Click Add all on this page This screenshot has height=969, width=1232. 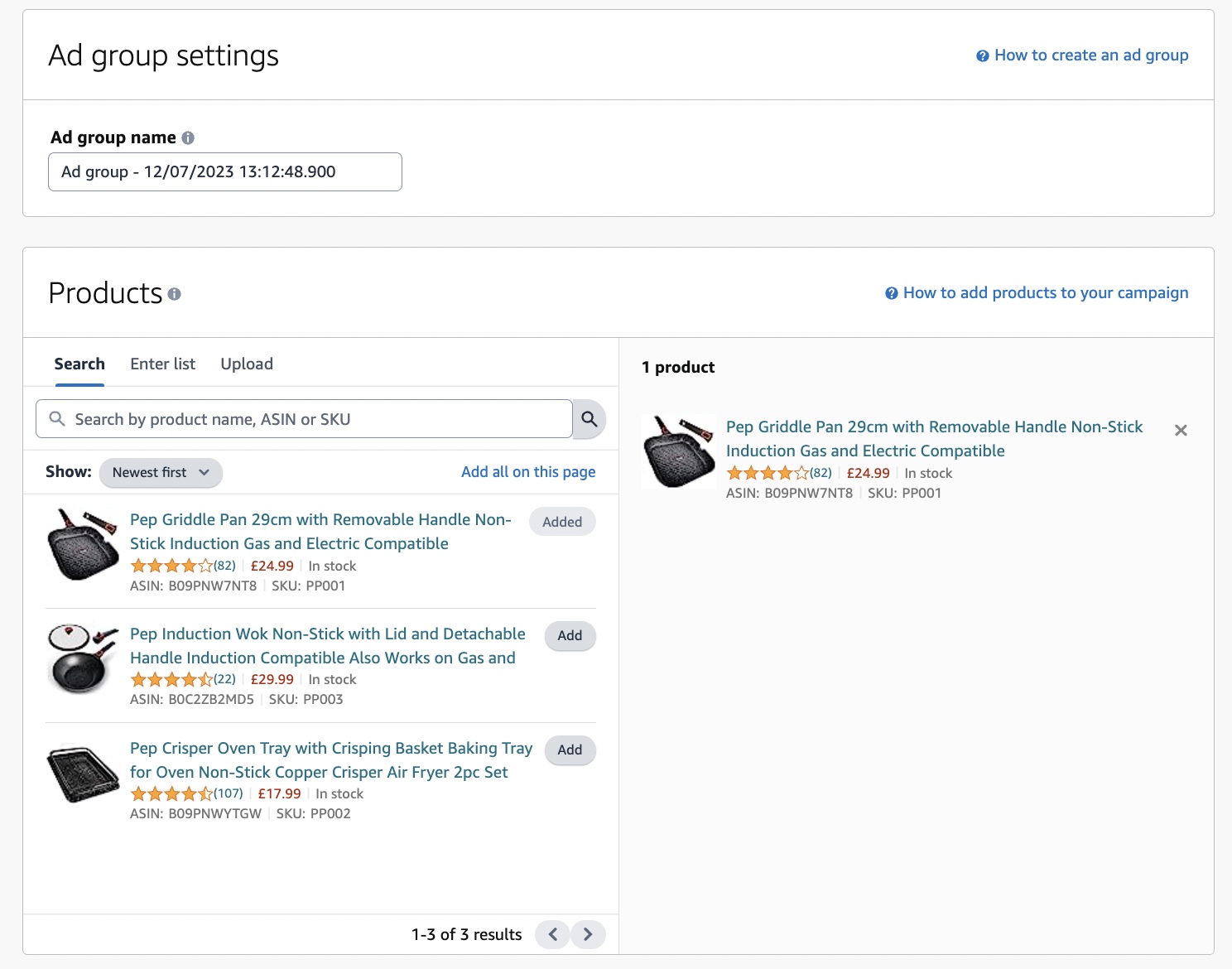click(528, 471)
